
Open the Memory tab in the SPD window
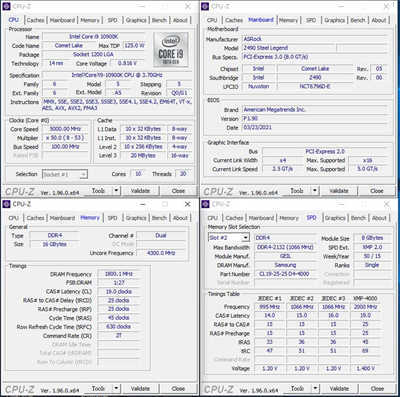[x=289, y=218]
